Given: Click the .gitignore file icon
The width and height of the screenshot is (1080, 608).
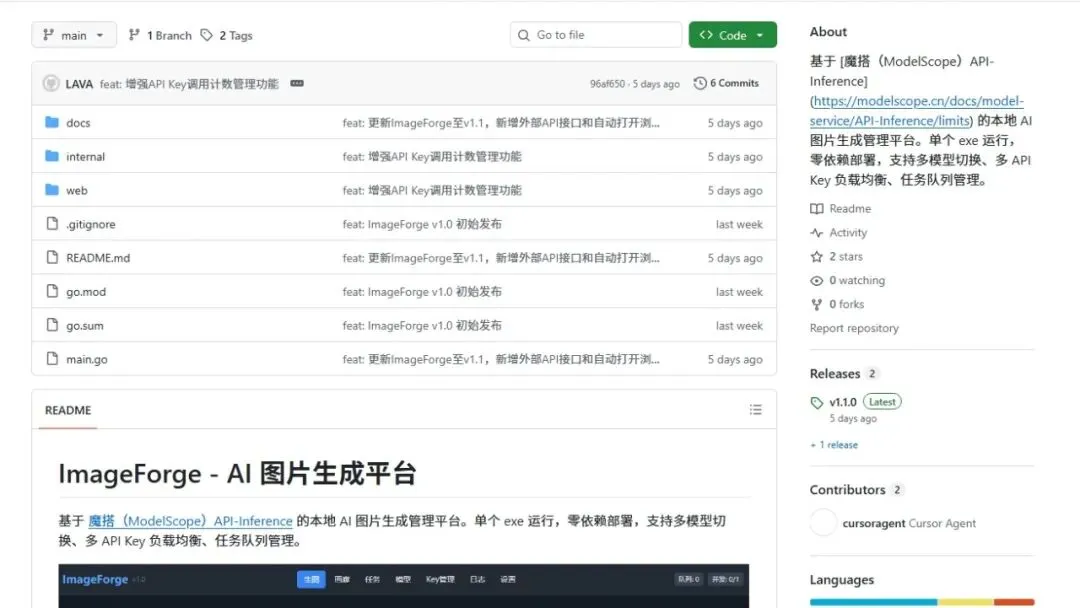Looking at the screenshot, I should (52, 224).
